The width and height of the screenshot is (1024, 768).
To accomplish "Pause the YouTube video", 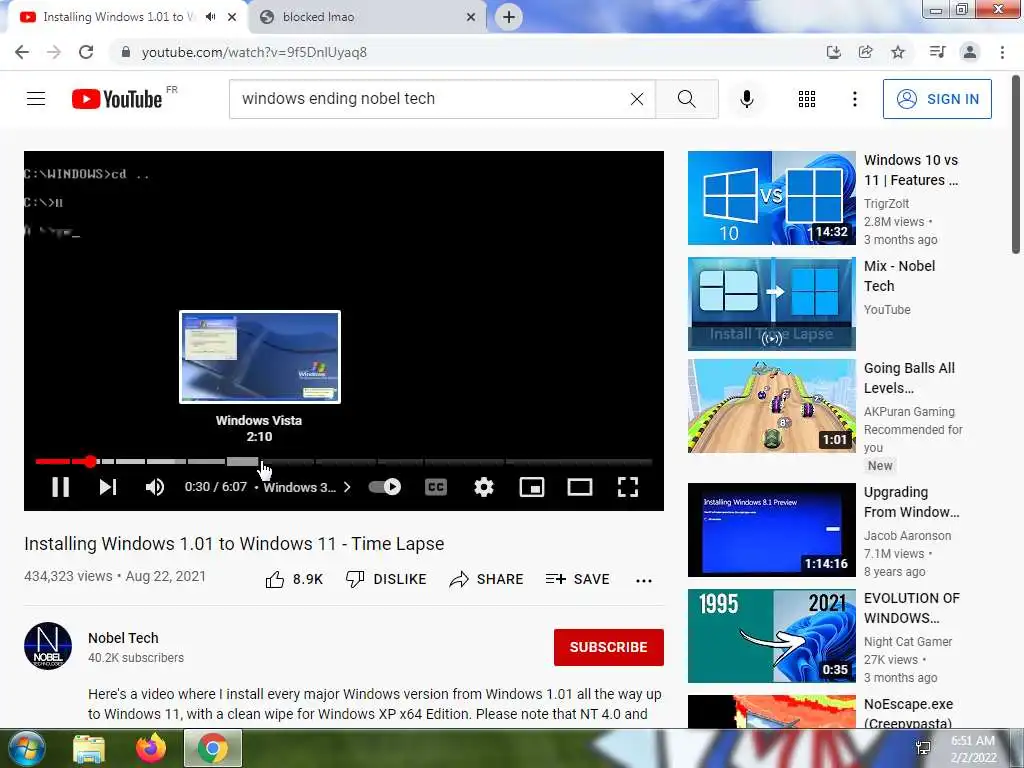I will pyautogui.click(x=60, y=487).
